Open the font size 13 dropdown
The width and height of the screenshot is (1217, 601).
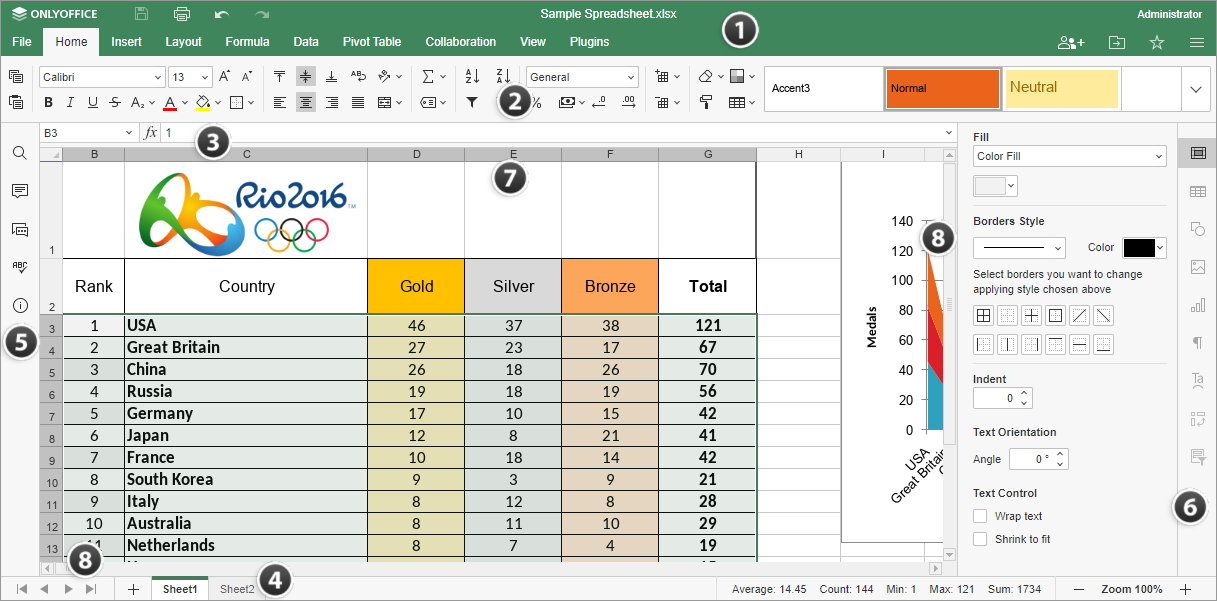(x=205, y=77)
